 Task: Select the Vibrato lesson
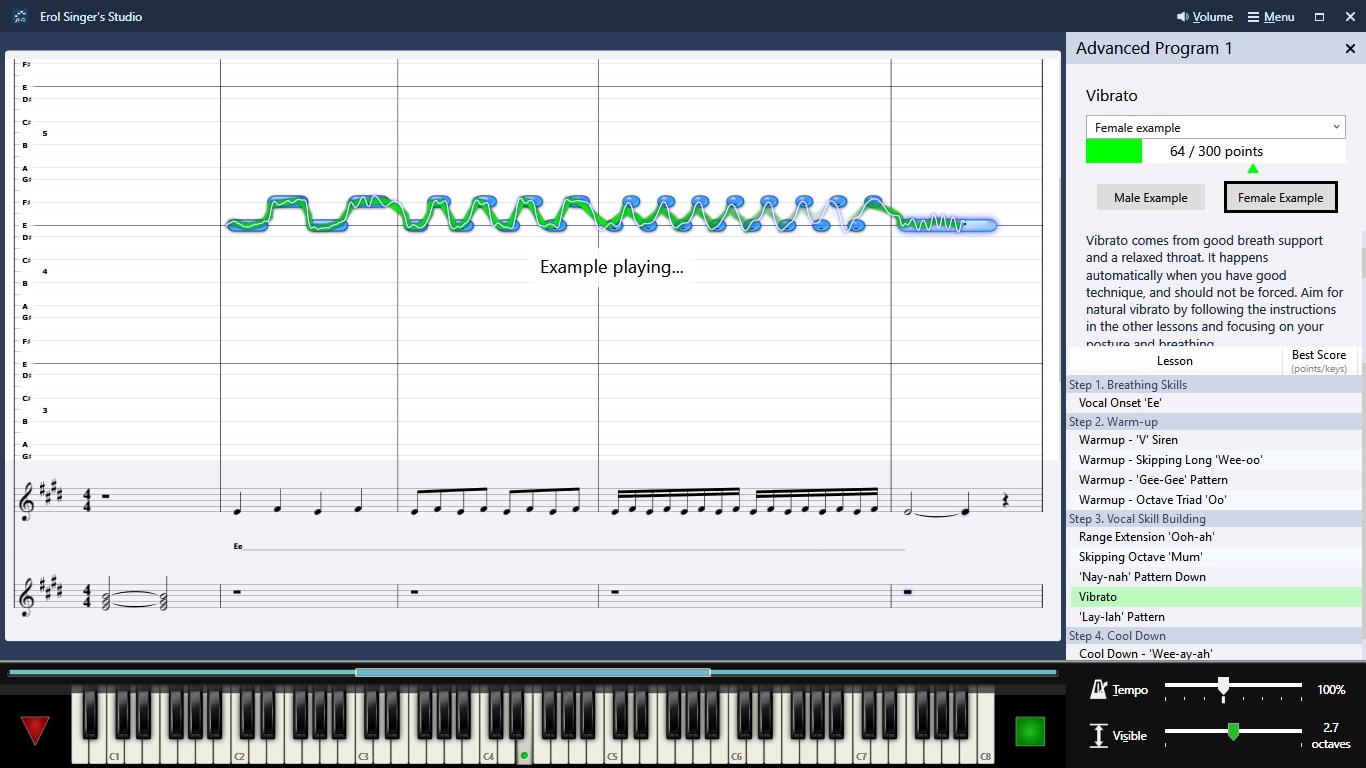(x=1098, y=596)
